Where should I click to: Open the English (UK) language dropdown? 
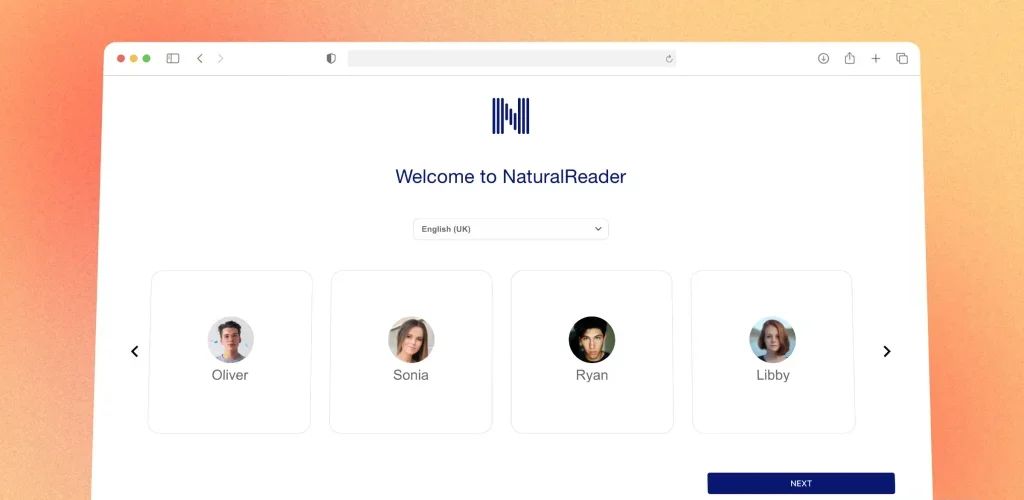point(511,229)
